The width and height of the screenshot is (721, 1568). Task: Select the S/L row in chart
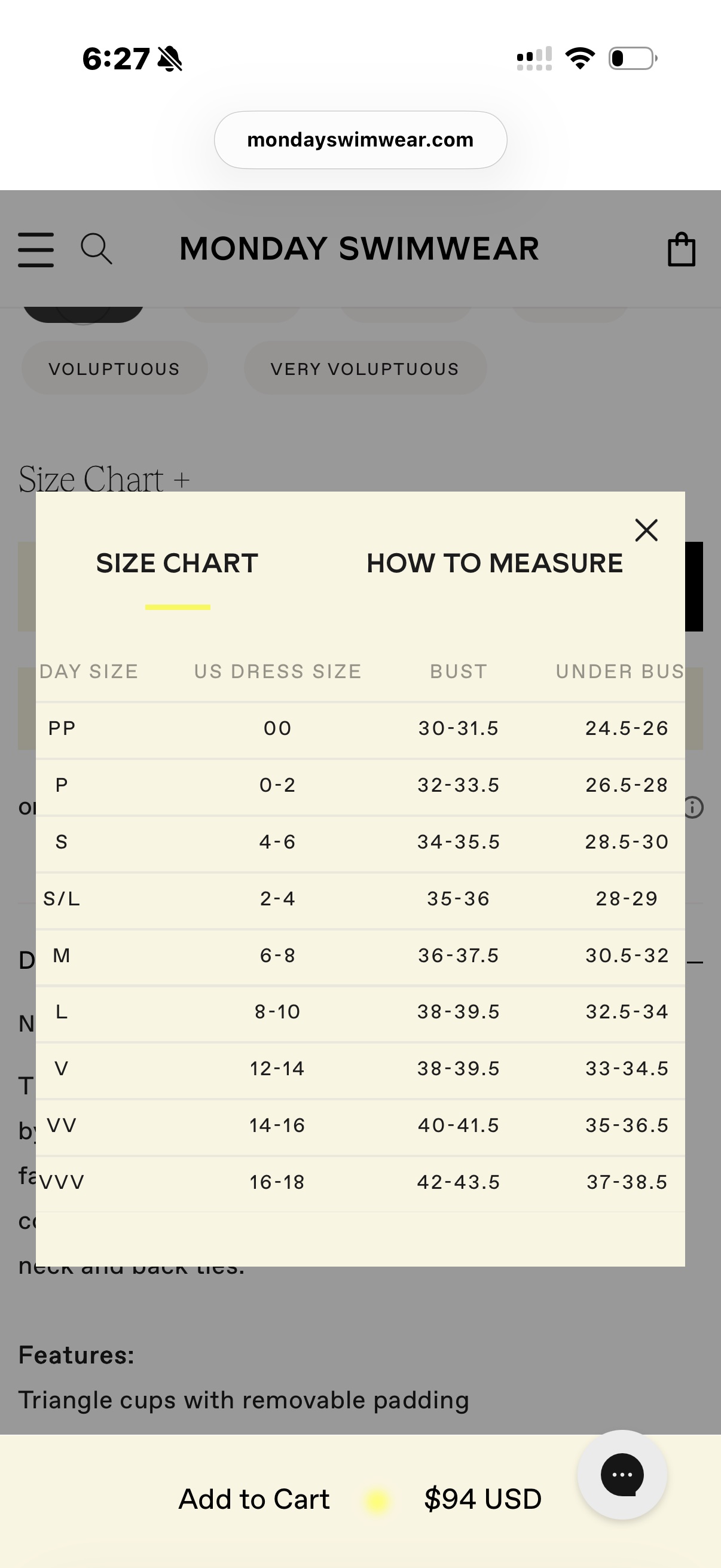pyautogui.click(x=360, y=899)
